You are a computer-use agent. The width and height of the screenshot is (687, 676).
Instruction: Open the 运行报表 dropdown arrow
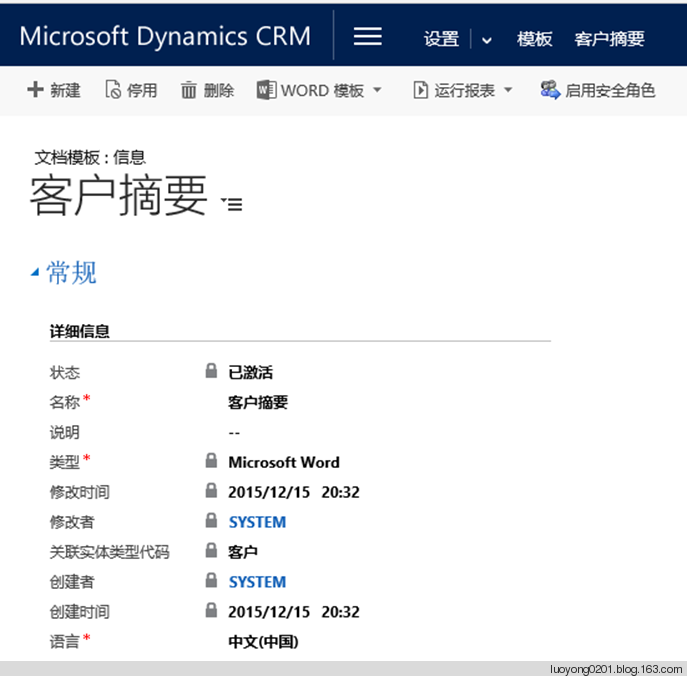[x=508, y=90]
